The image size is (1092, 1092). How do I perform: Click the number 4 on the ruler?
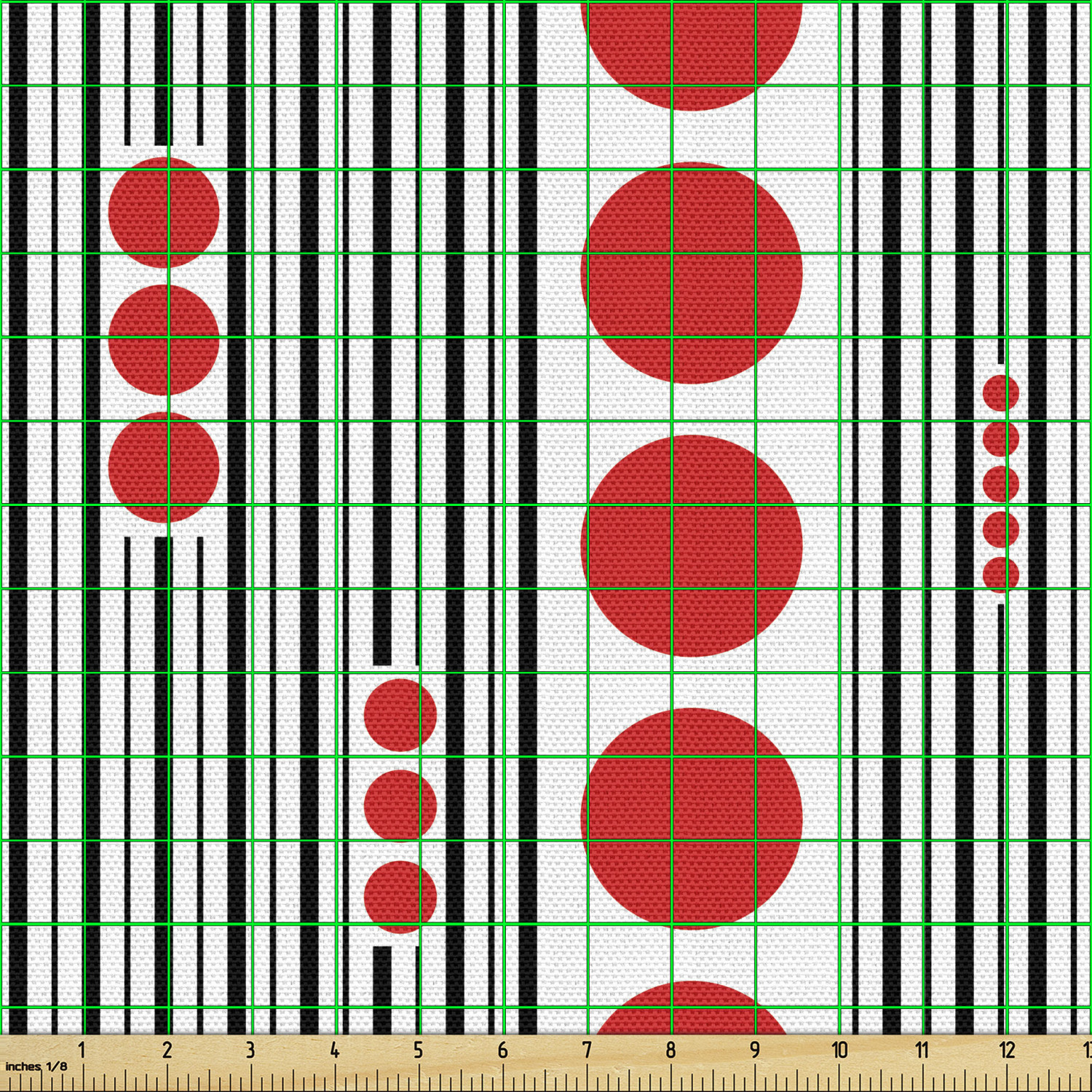coord(334,1050)
